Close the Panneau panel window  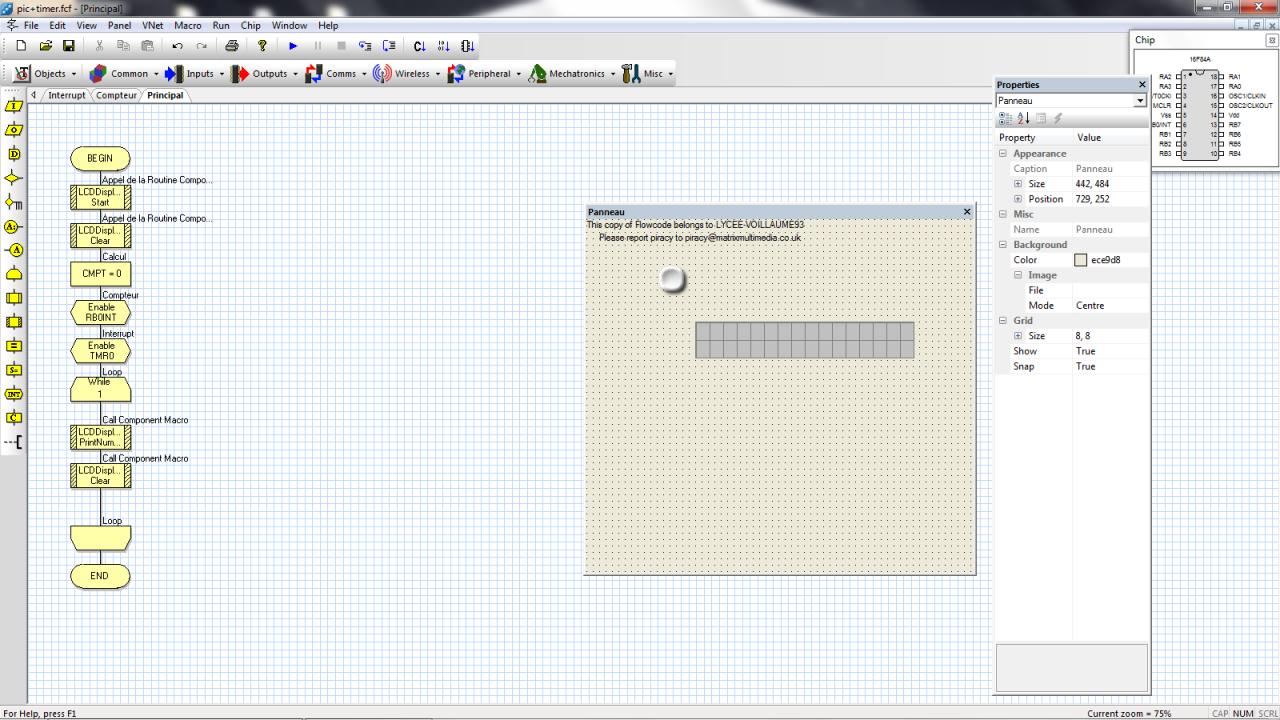pyautogui.click(x=967, y=212)
